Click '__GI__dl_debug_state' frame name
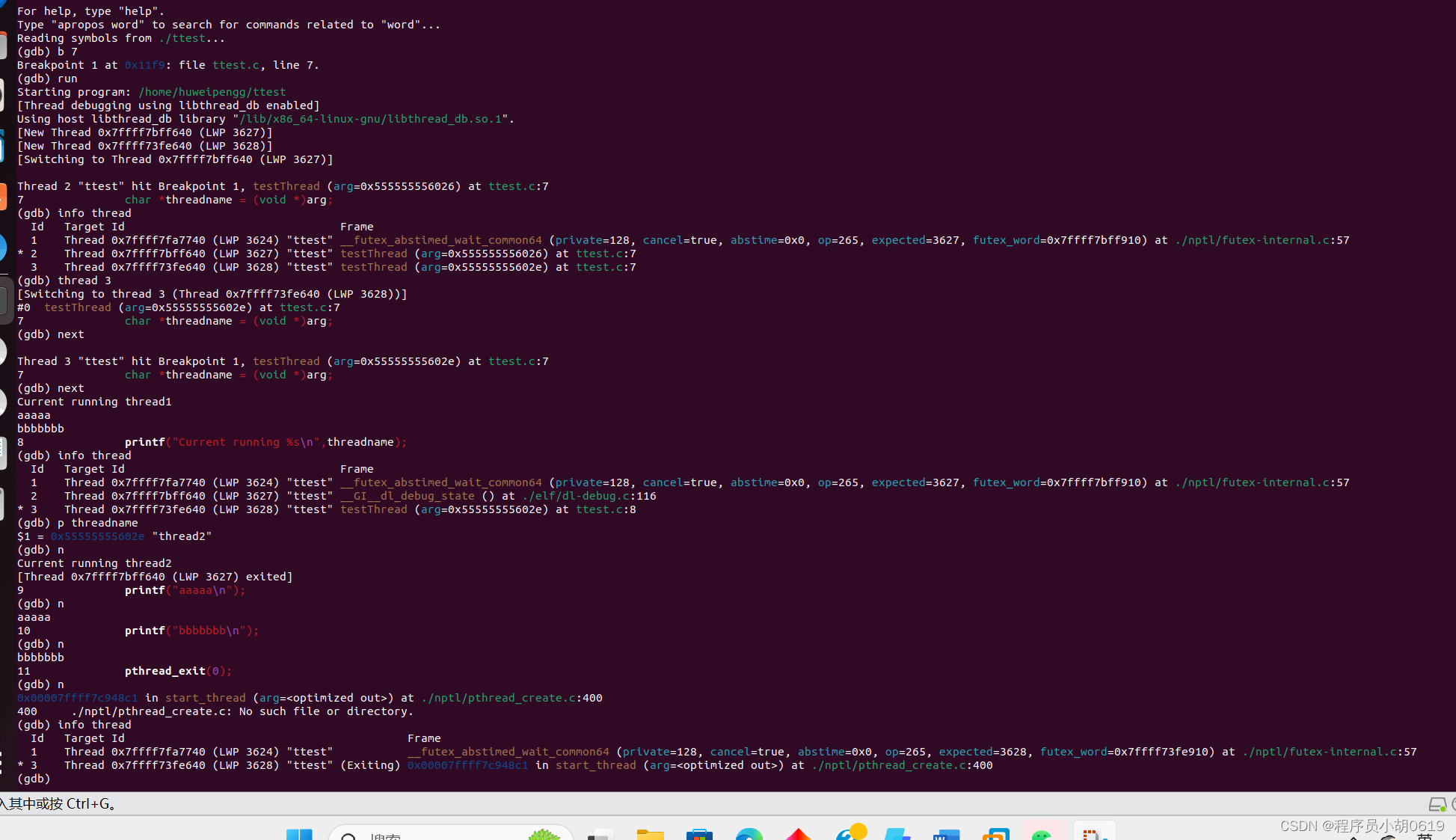 407,496
